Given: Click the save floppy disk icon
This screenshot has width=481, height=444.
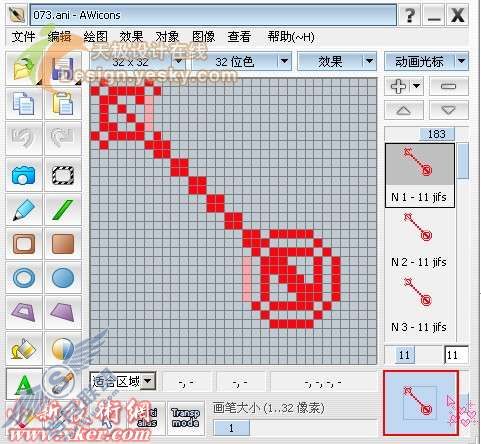Looking at the screenshot, I should click(x=63, y=69).
